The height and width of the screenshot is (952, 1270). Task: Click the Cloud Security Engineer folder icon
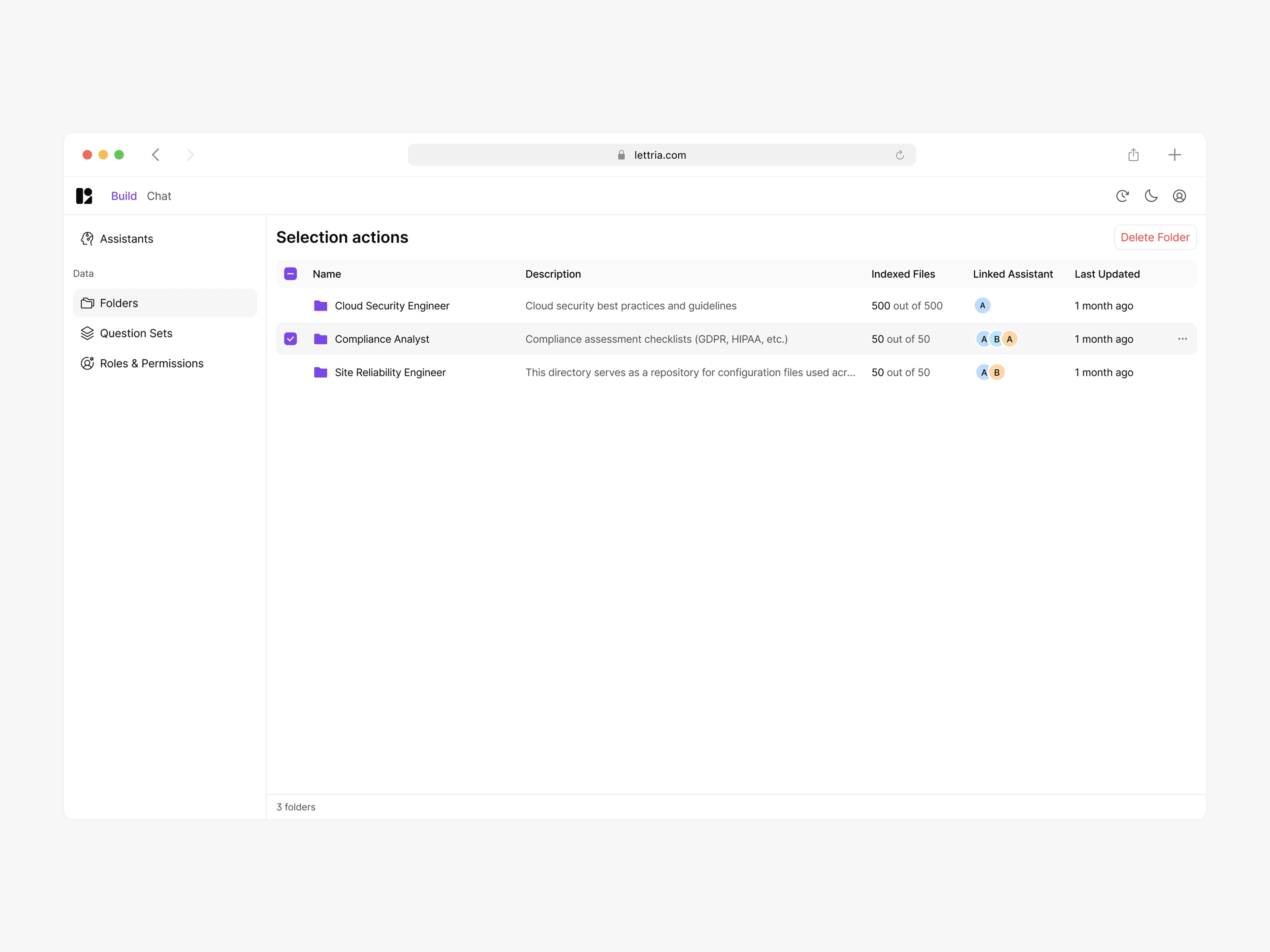pyautogui.click(x=320, y=306)
